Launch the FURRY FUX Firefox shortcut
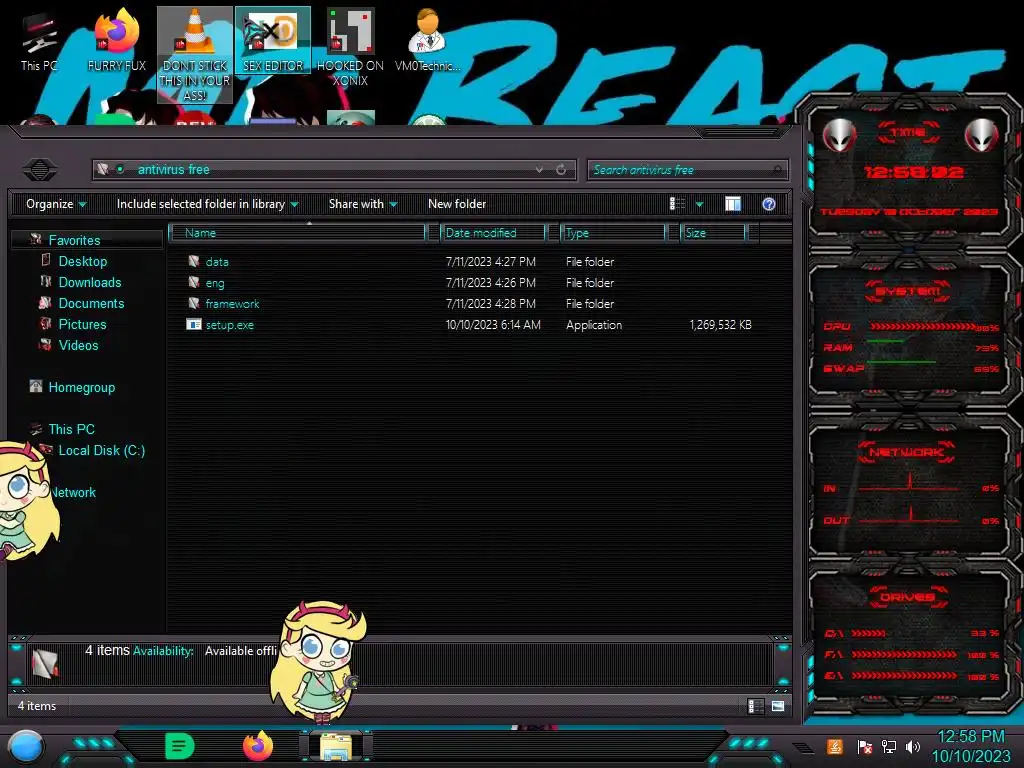 pos(116,40)
